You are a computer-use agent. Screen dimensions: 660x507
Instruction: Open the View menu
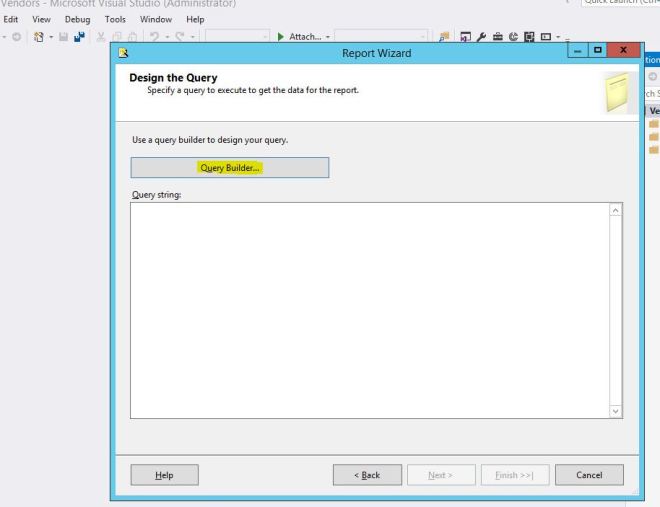pyautogui.click(x=43, y=19)
